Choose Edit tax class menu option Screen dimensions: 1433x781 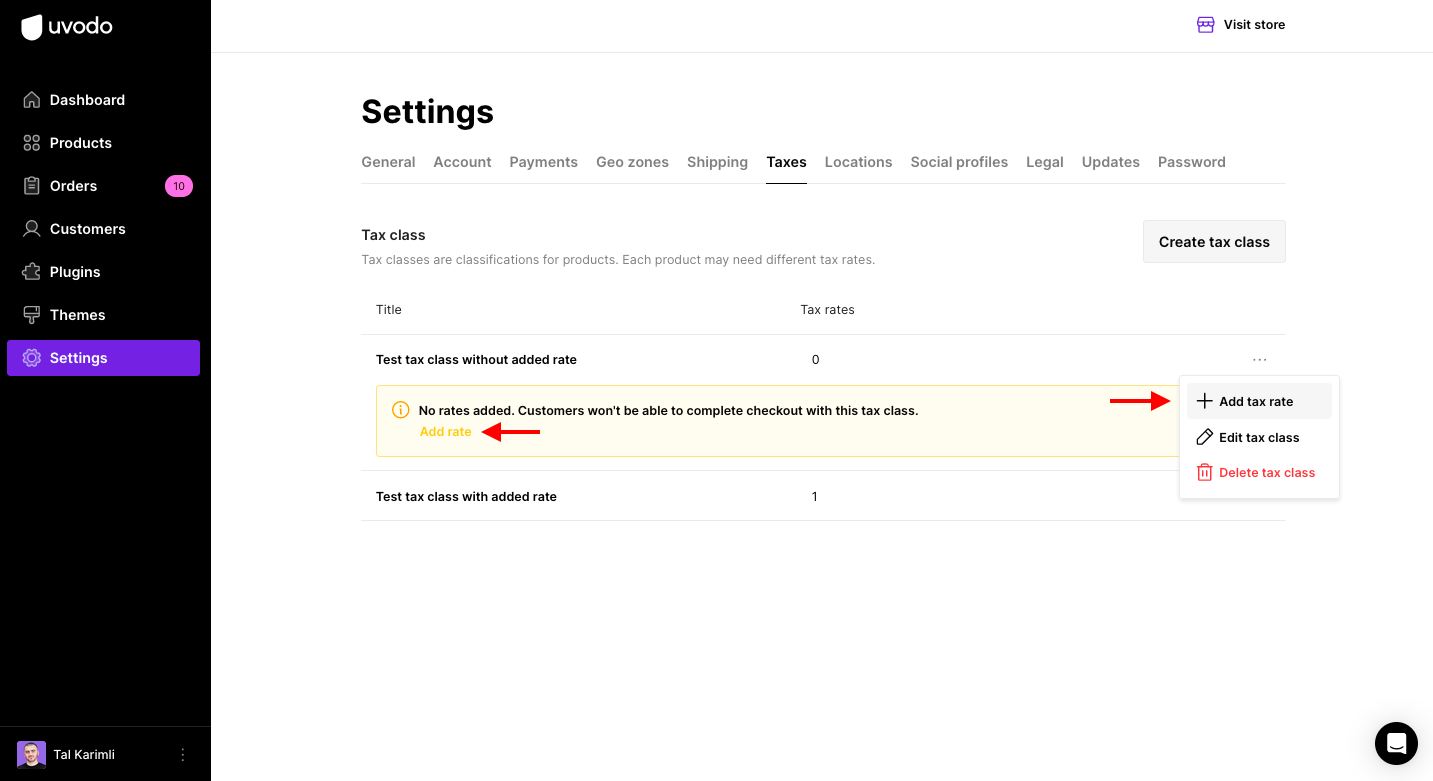click(1258, 437)
